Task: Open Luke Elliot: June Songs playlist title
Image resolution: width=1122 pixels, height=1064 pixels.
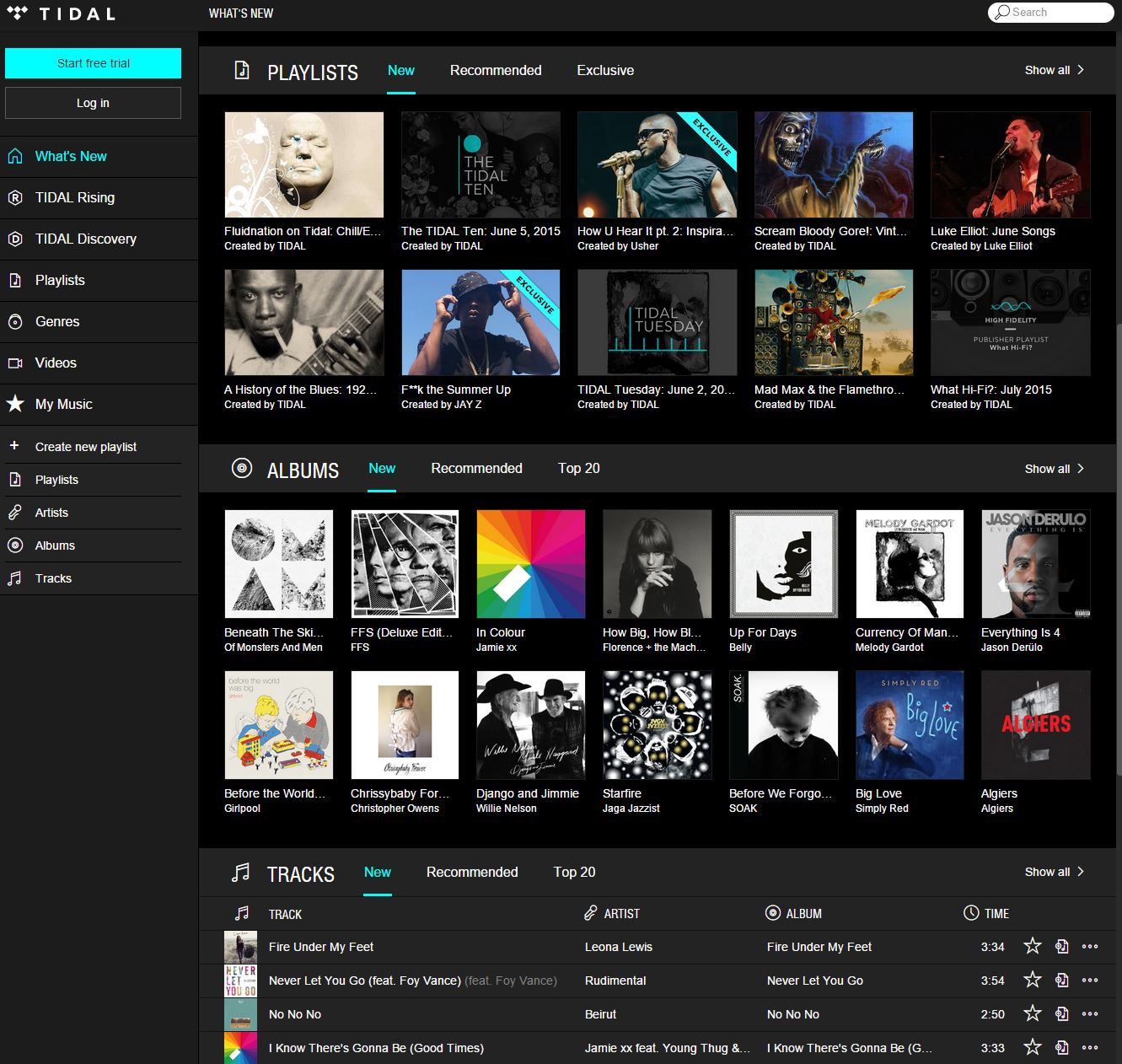Action: (x=992, y=231)
